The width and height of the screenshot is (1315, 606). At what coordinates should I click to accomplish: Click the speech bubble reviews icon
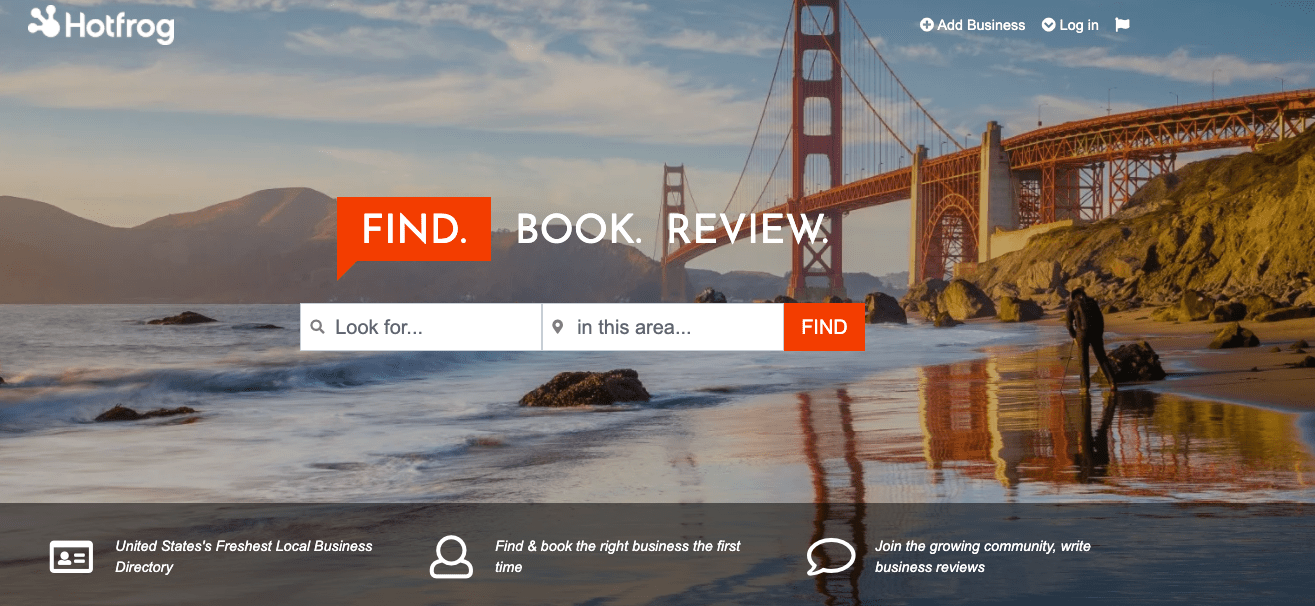(x=831, y=556)
